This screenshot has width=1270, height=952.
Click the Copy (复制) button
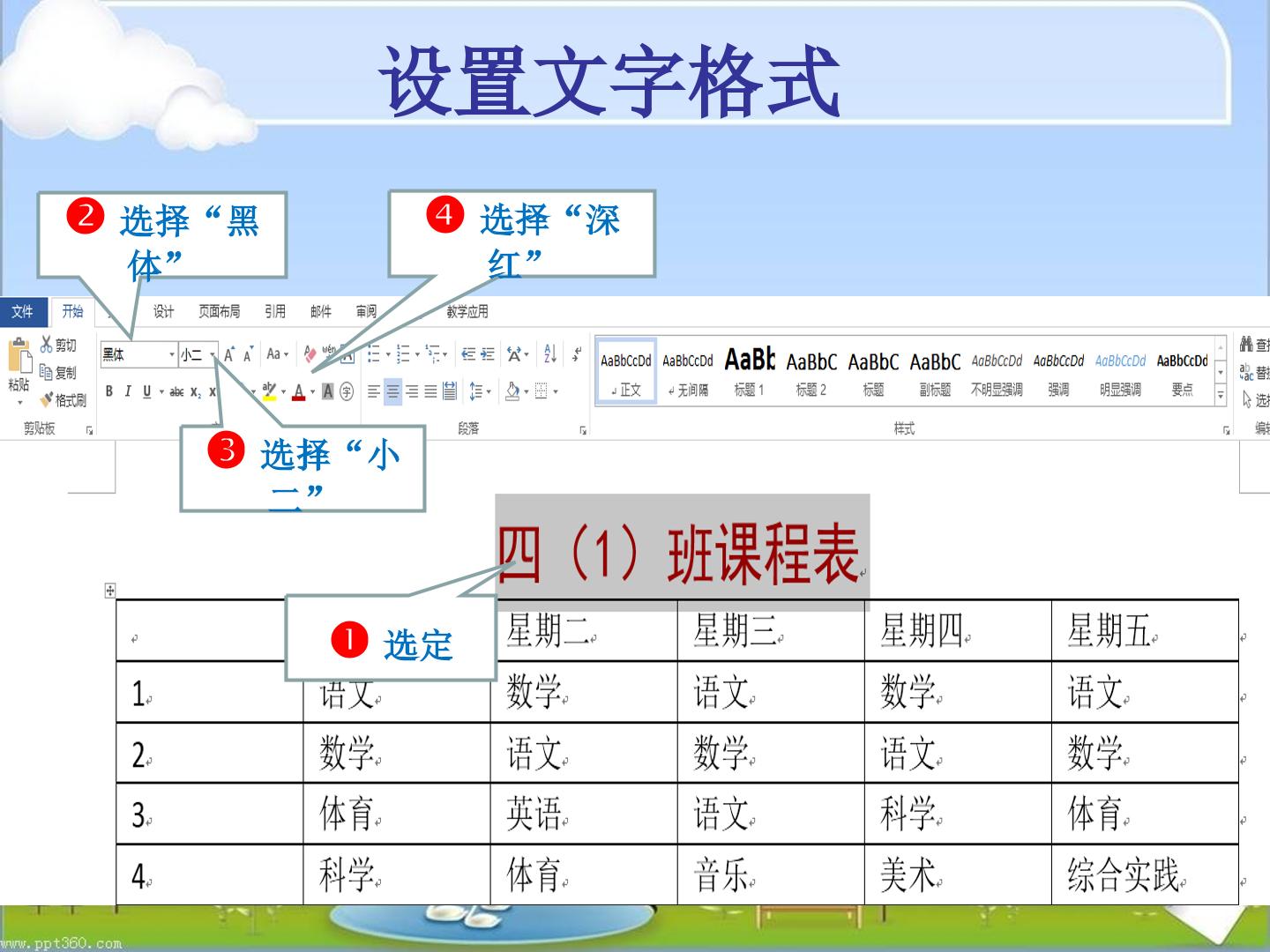pos(58,373)
